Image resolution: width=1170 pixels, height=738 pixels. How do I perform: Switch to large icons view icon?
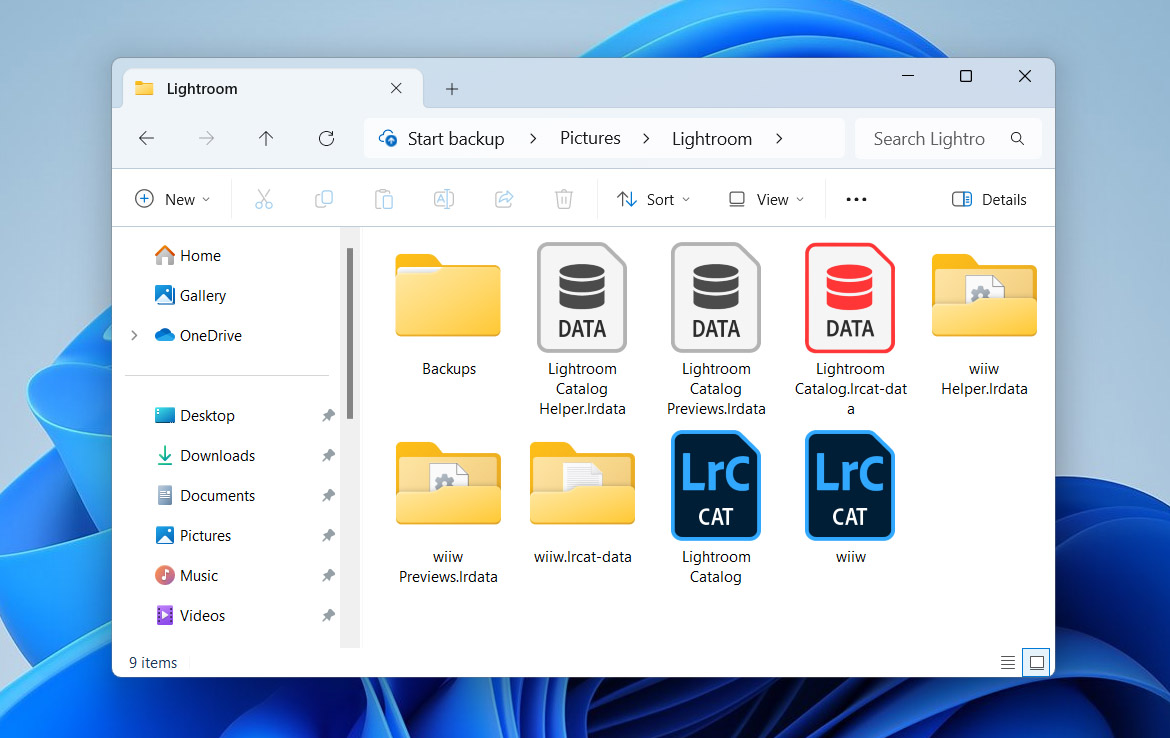[1036, 662]
